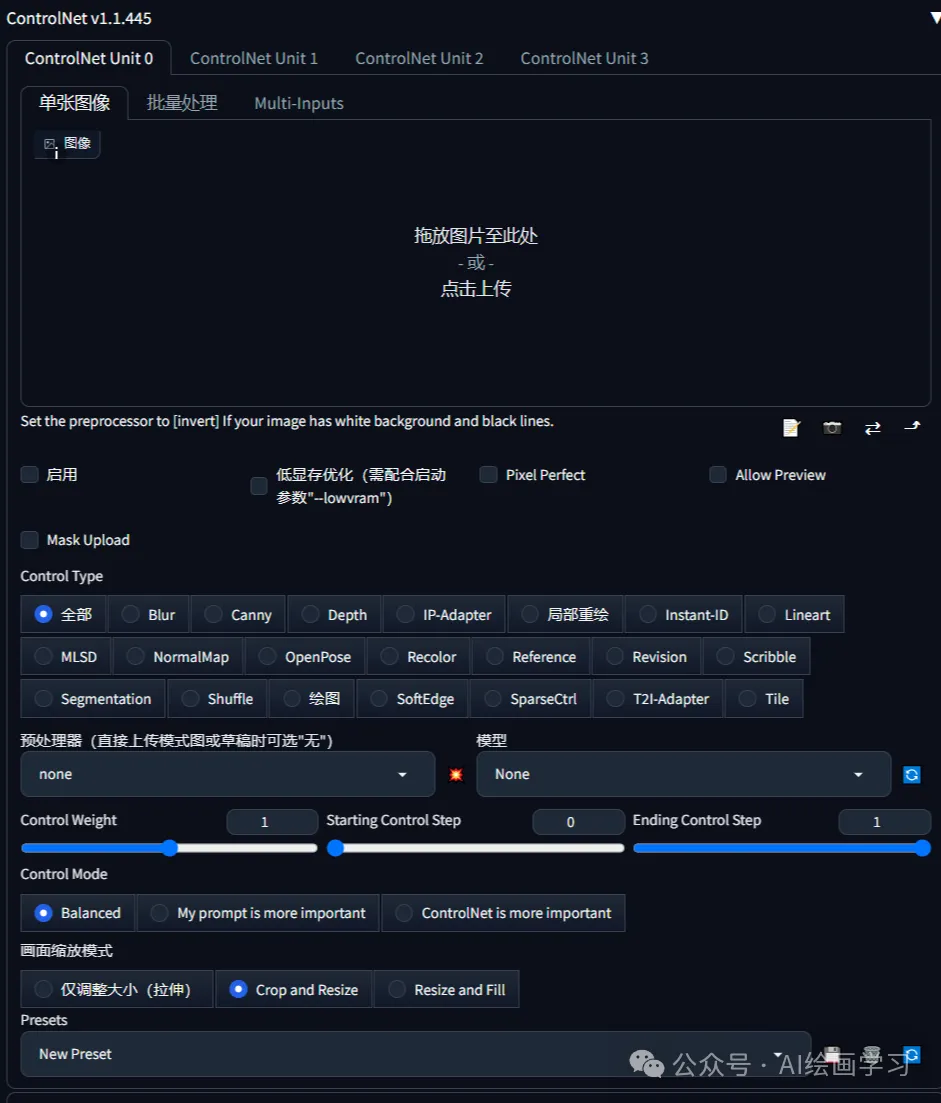
Task: Open the camera to capture webcam input
Action: point(832,427)
